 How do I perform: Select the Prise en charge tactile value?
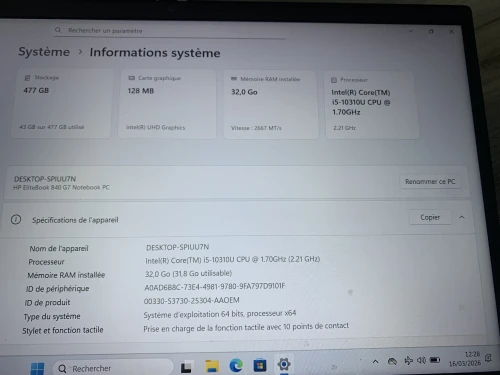pyautogui.click(x=246, y=327)
